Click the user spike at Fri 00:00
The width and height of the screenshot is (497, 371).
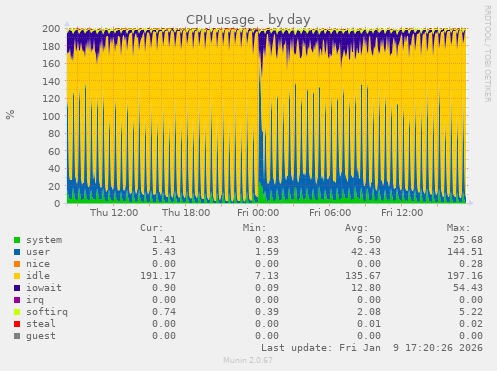point(260,133)
